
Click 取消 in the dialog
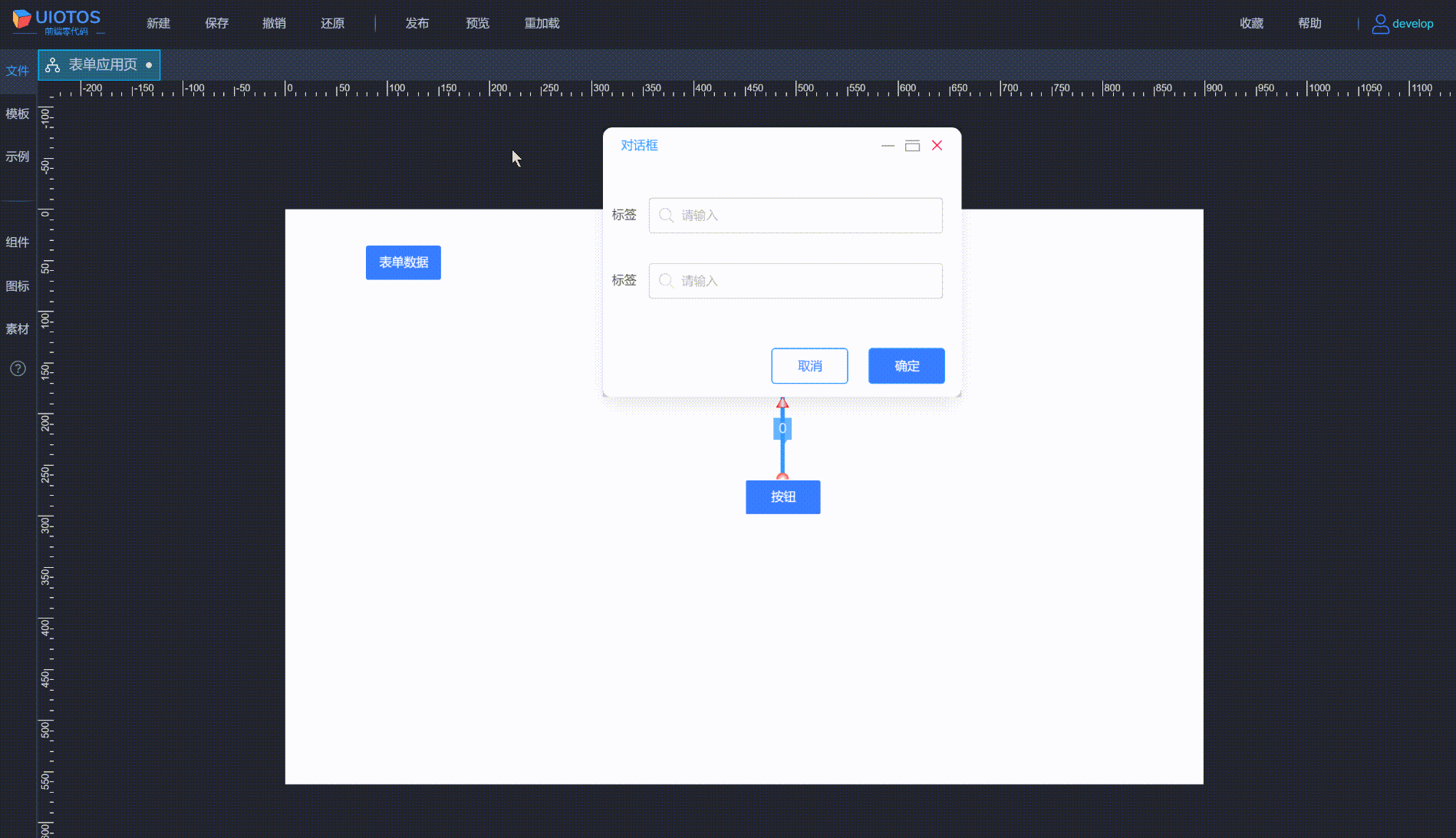pos(809,366)
